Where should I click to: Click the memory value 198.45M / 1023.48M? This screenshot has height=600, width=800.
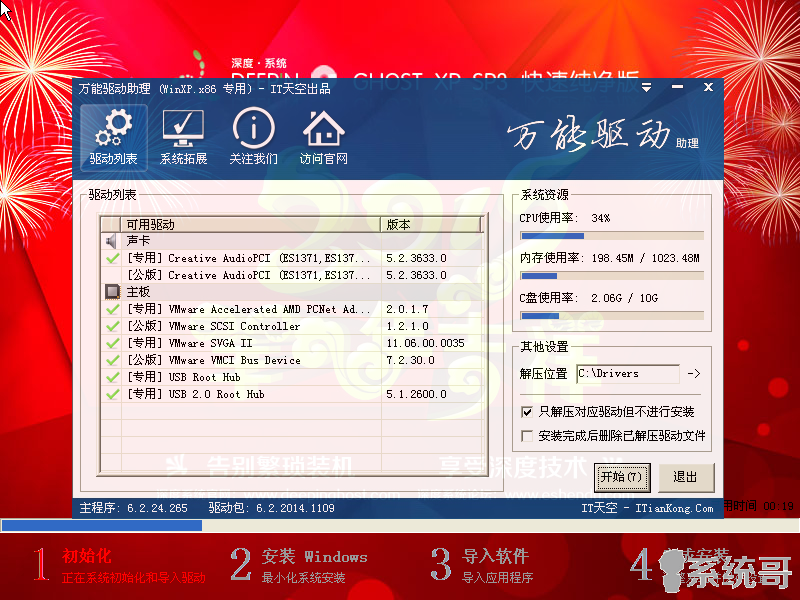[x=645, y=258]
